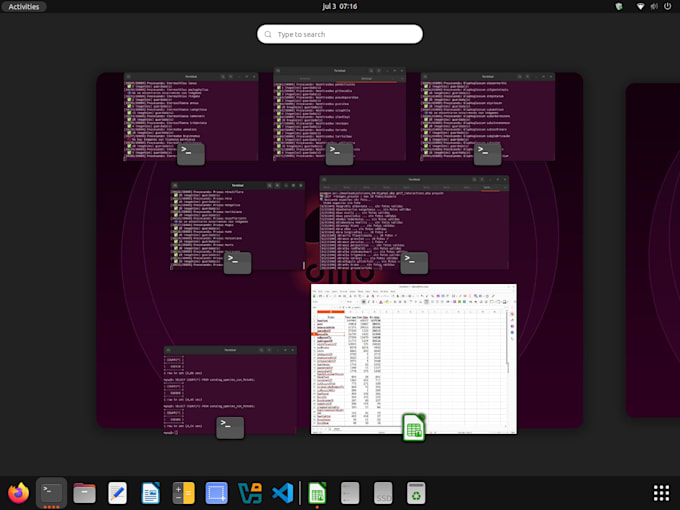680x510 pixels.
Task: Select the LibreOffice Calc spreadsheet window thumbnail
Action: (x=414, y=359)
